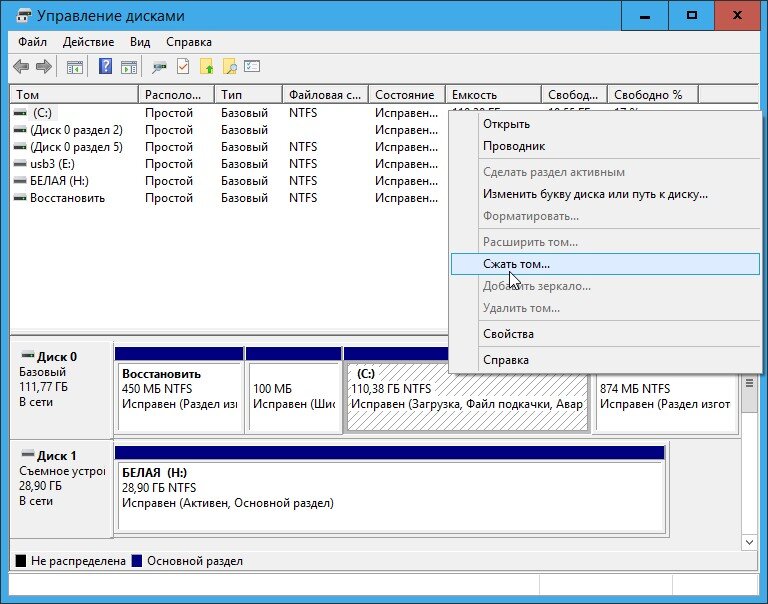Viewport: 768px width, 604px height.
Task: Click Базовый cell in the Восстановить row
Action: click(x=244, y=198)
